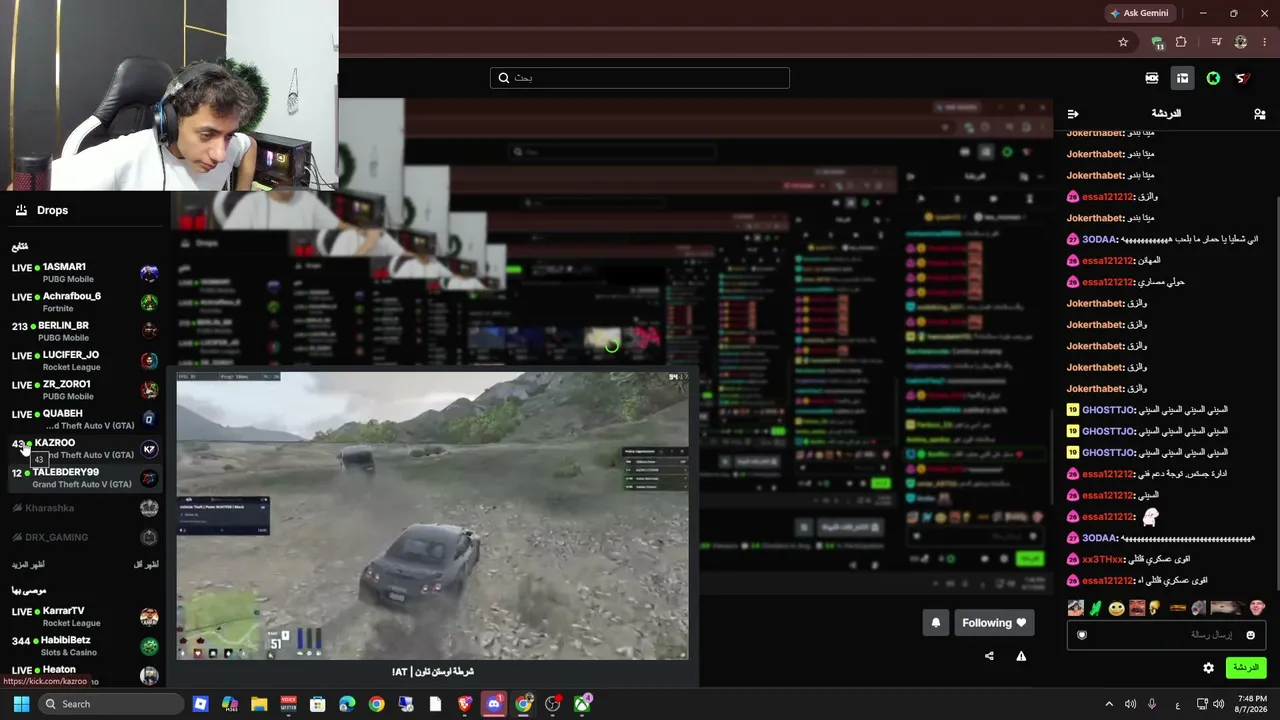The height and width of the screenshot is (720, 1280).
Task: Open the green extension with badge 13
Action: pos(1157,42)
